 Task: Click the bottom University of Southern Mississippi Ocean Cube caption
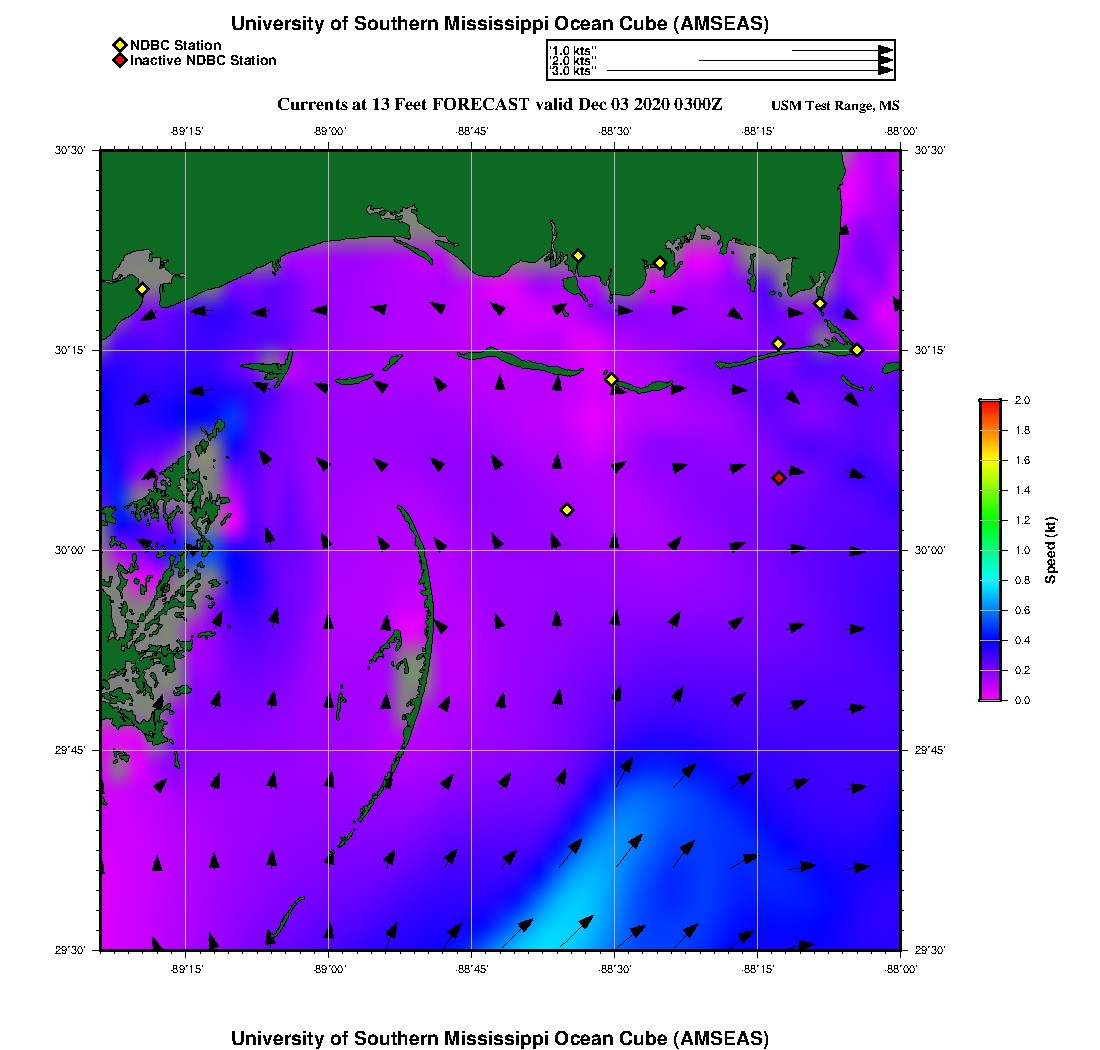499,1038
